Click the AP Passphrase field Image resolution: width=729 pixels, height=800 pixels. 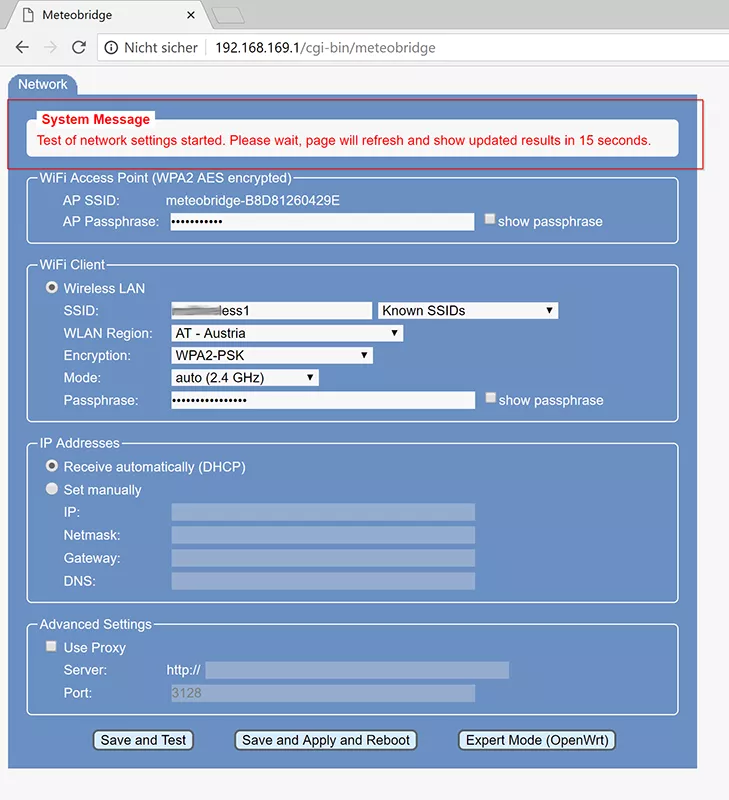tap(322, 221)
